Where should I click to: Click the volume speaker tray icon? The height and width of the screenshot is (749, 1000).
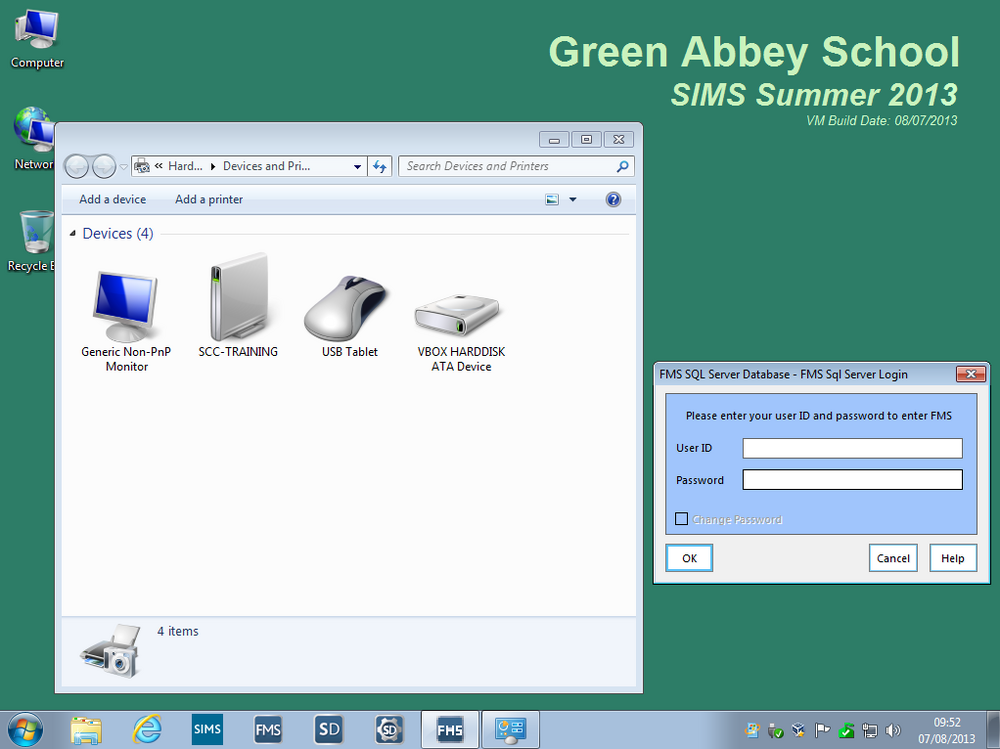893,730
